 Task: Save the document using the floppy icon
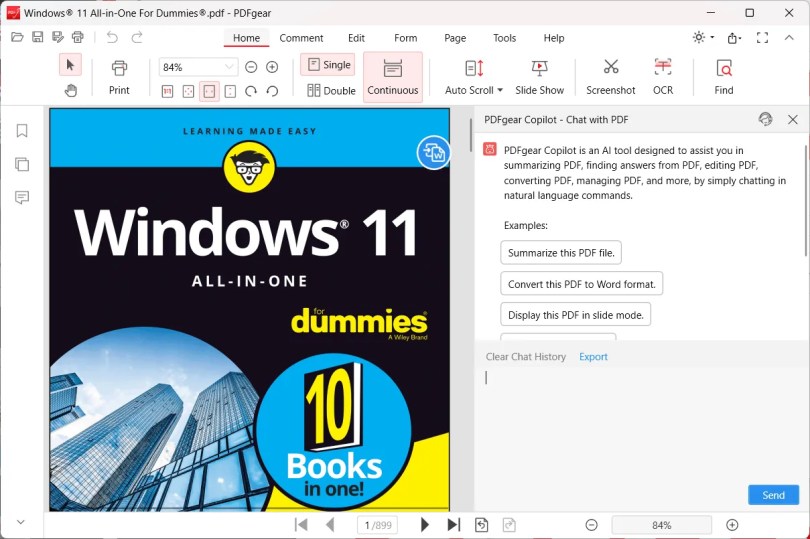click(37, 37)
